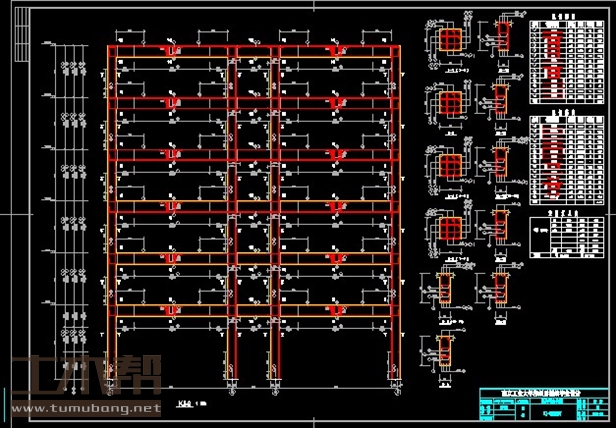Select the frame's leftmost red column line
This screenshot has width=616, height=428.
click(112, 200)
